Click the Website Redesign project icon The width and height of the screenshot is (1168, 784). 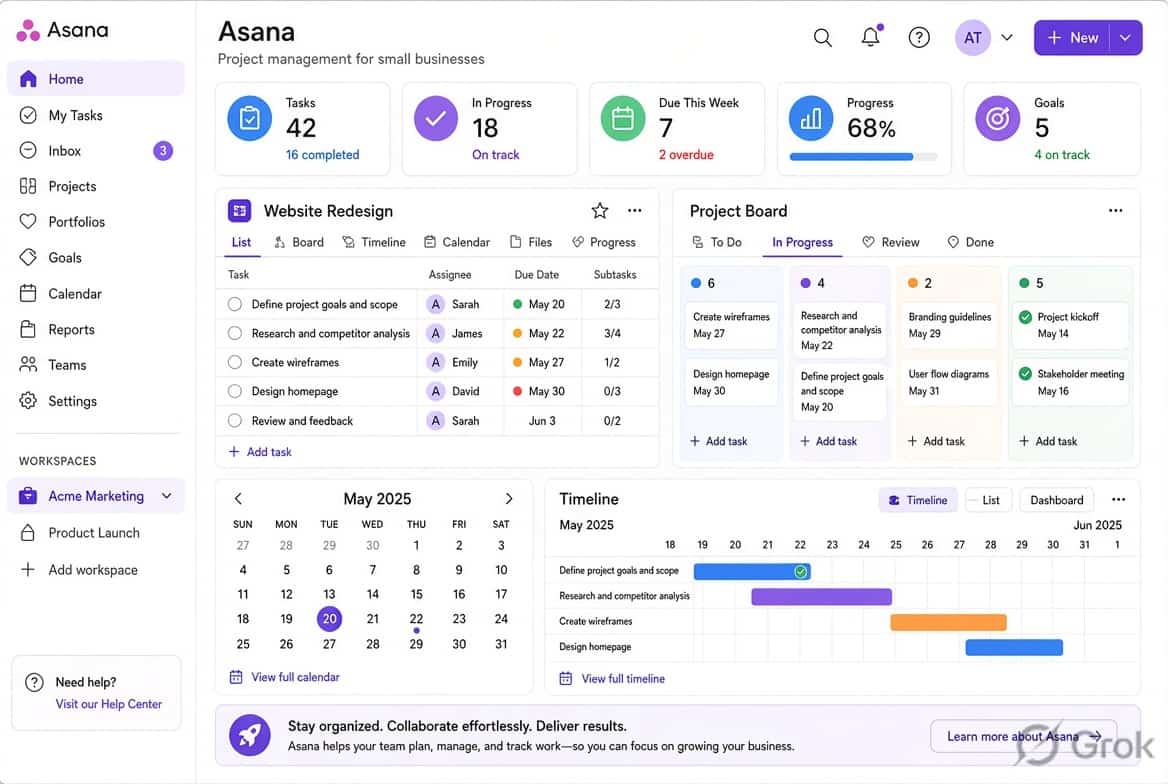(239, 211)
